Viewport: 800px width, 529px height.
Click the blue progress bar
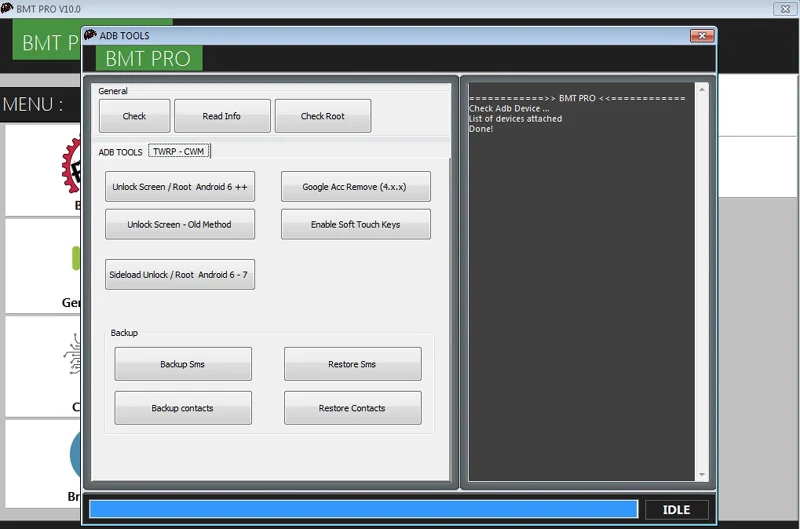point(363,509)
